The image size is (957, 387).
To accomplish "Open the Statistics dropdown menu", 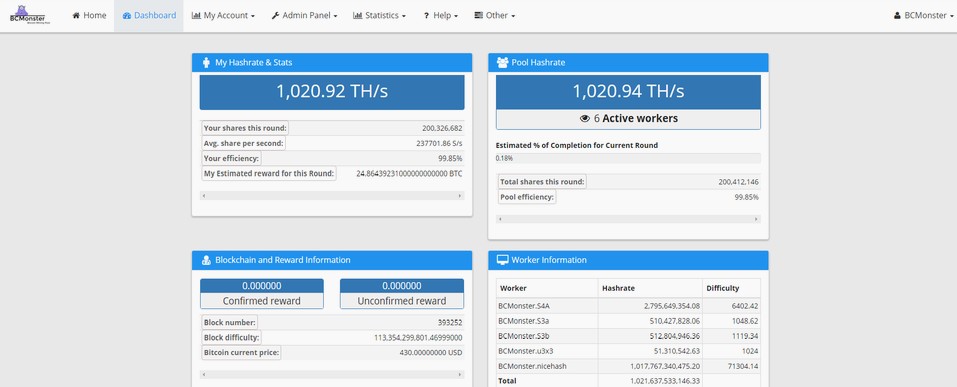I will 380,16.
